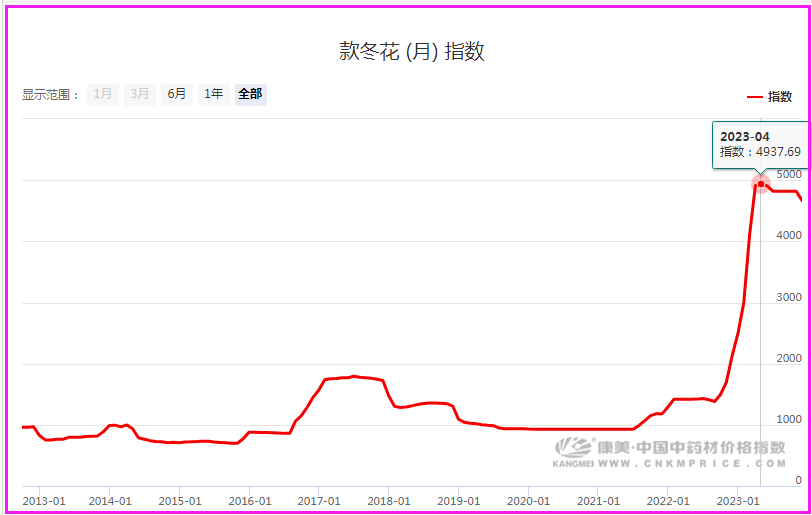Select the 3月 display range button
Viewport: 812px width, 515px height.
point(140,95)
